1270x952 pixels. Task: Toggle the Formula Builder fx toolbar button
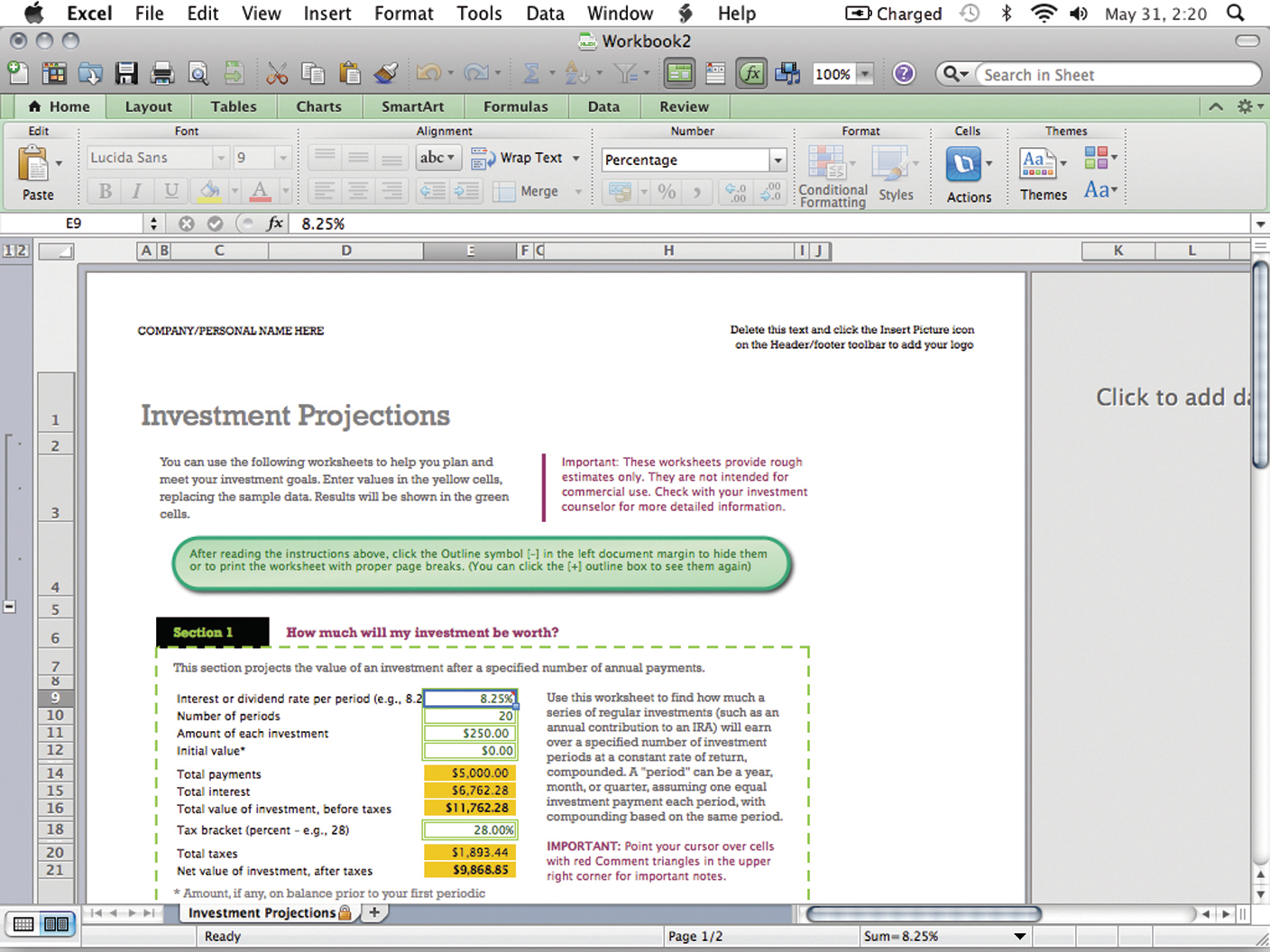click(x=751, y=73)
